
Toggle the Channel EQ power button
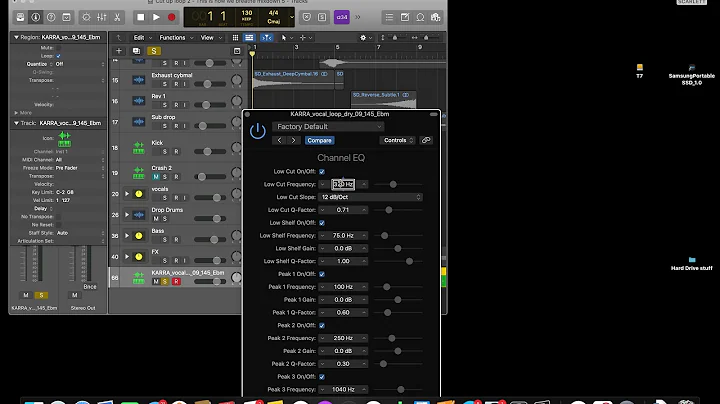[x=258, y=131]
